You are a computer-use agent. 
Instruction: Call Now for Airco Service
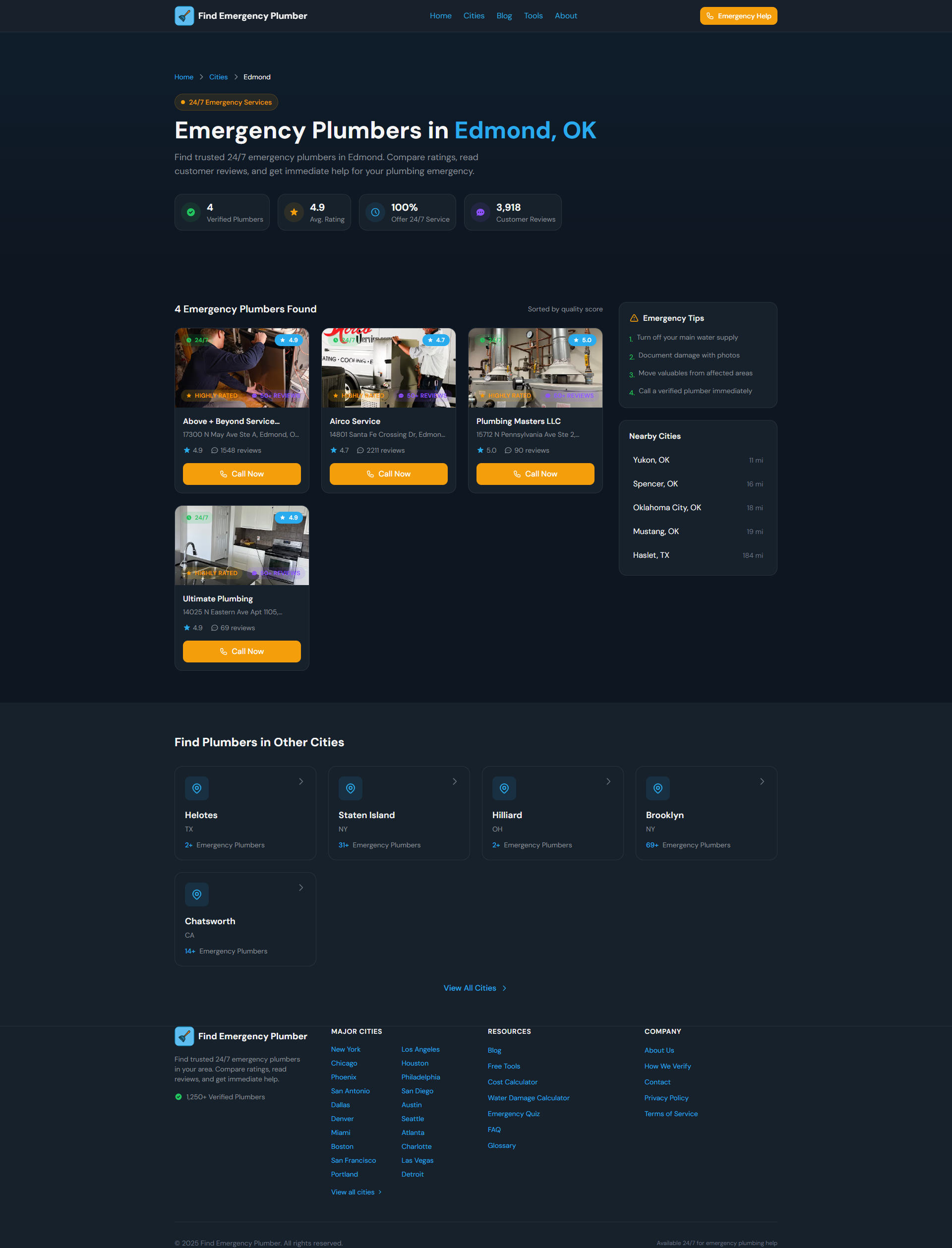[x=388, y=474]
